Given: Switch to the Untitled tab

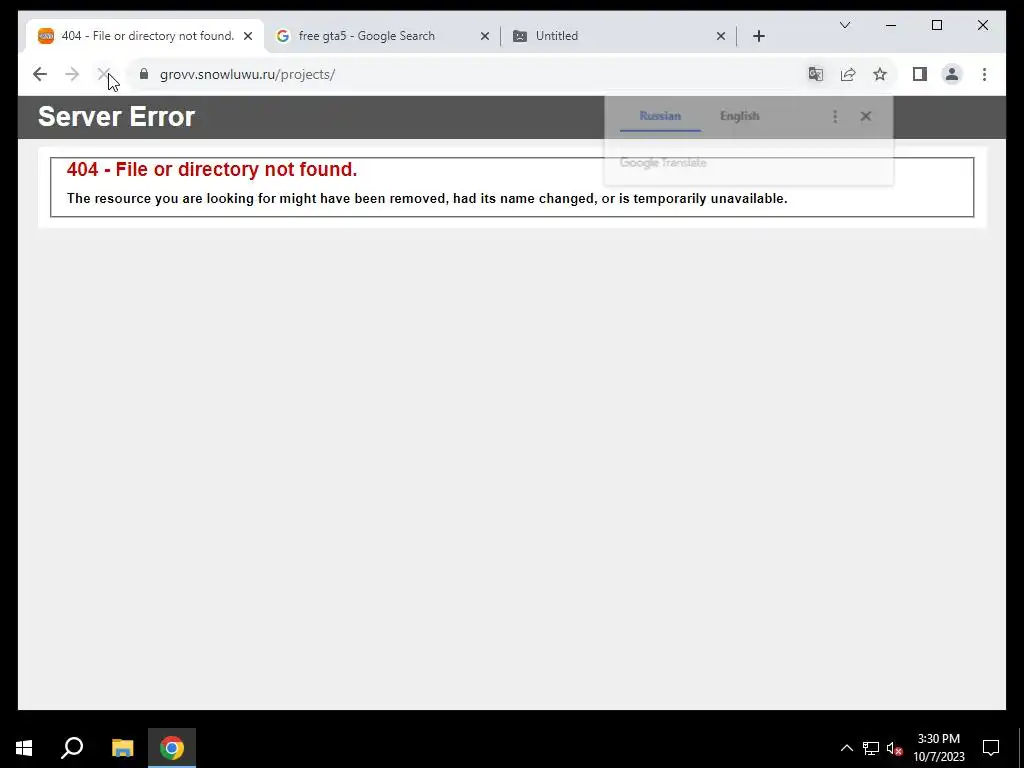Looking at the screenshot, I should (x=618, y=36).
